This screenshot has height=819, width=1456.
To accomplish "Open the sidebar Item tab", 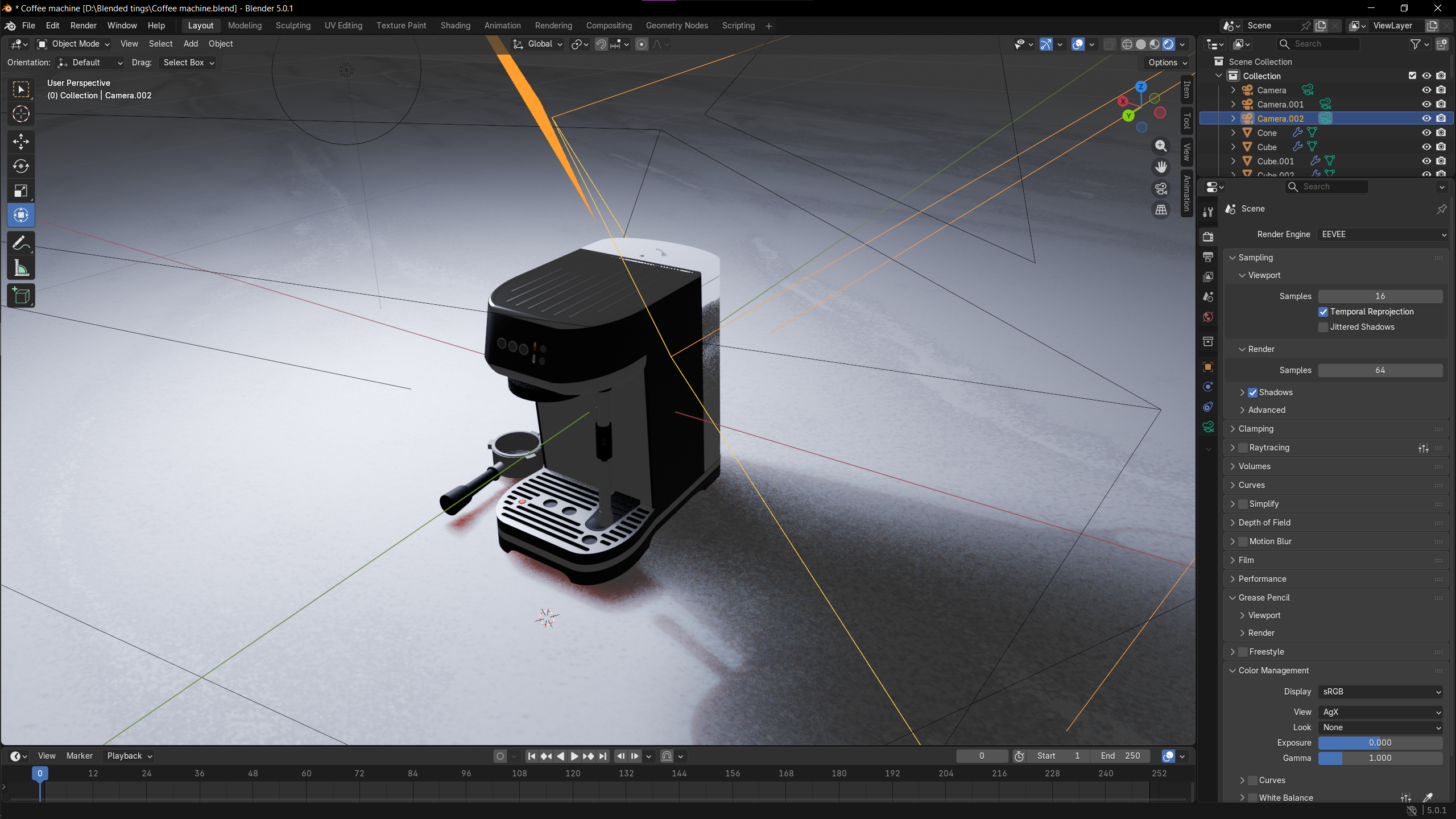I will point(1187,89).
